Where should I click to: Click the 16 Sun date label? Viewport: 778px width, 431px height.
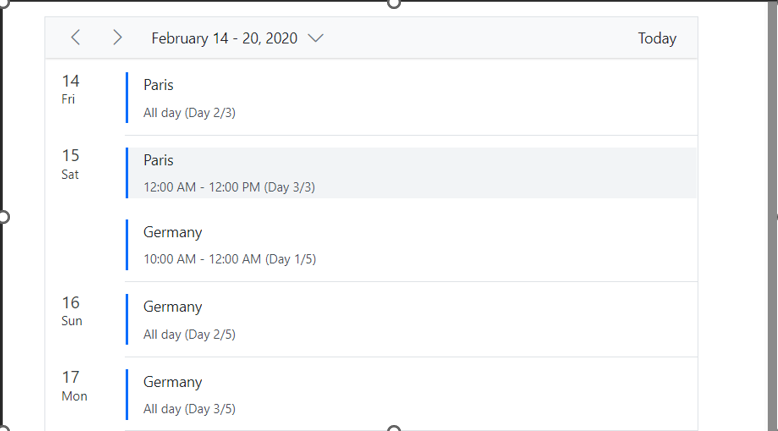70,310
